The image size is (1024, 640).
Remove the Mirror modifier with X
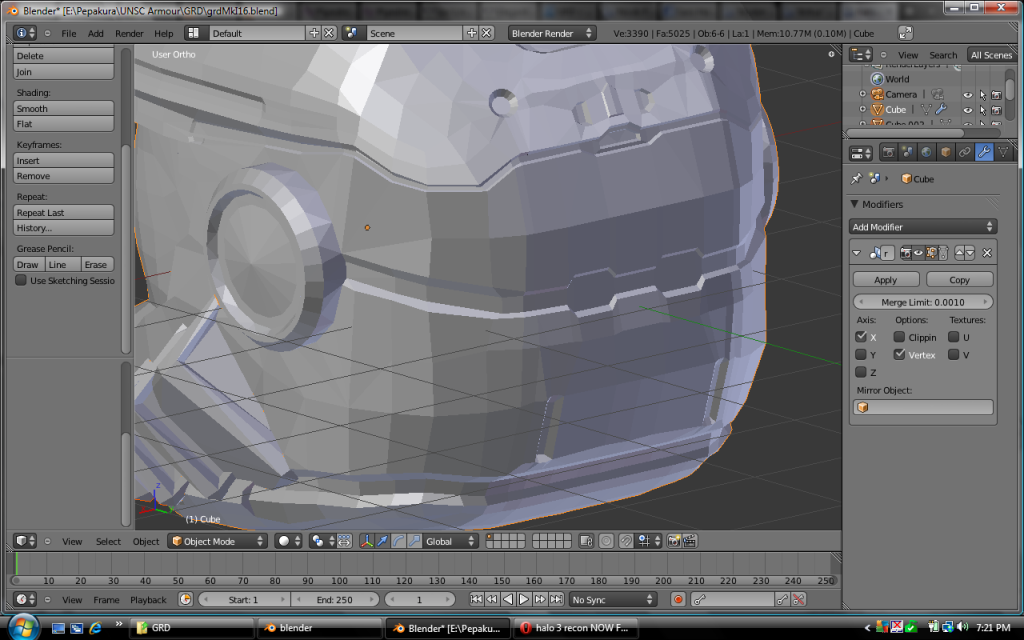[x=987, y=253]
